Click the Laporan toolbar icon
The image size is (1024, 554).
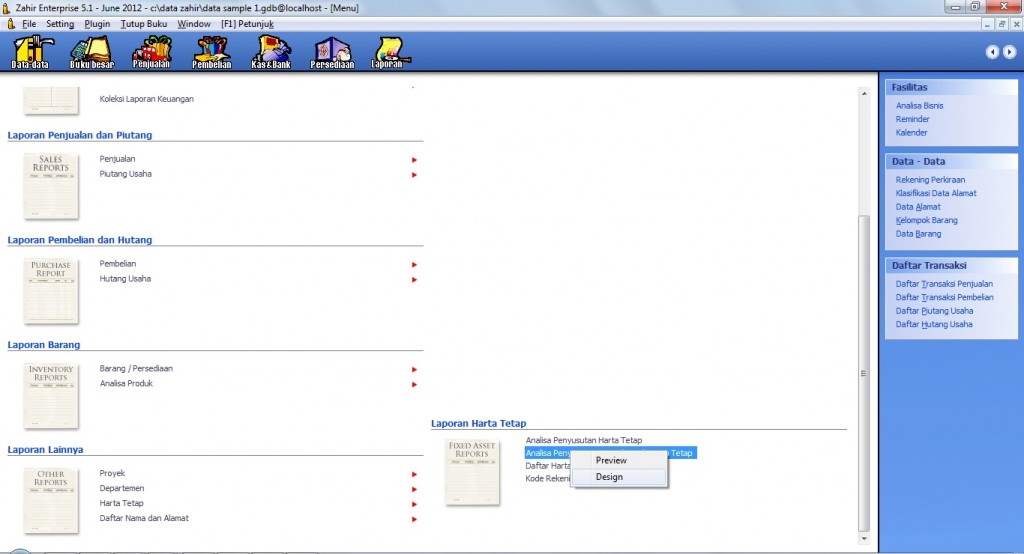coord(388,52)
